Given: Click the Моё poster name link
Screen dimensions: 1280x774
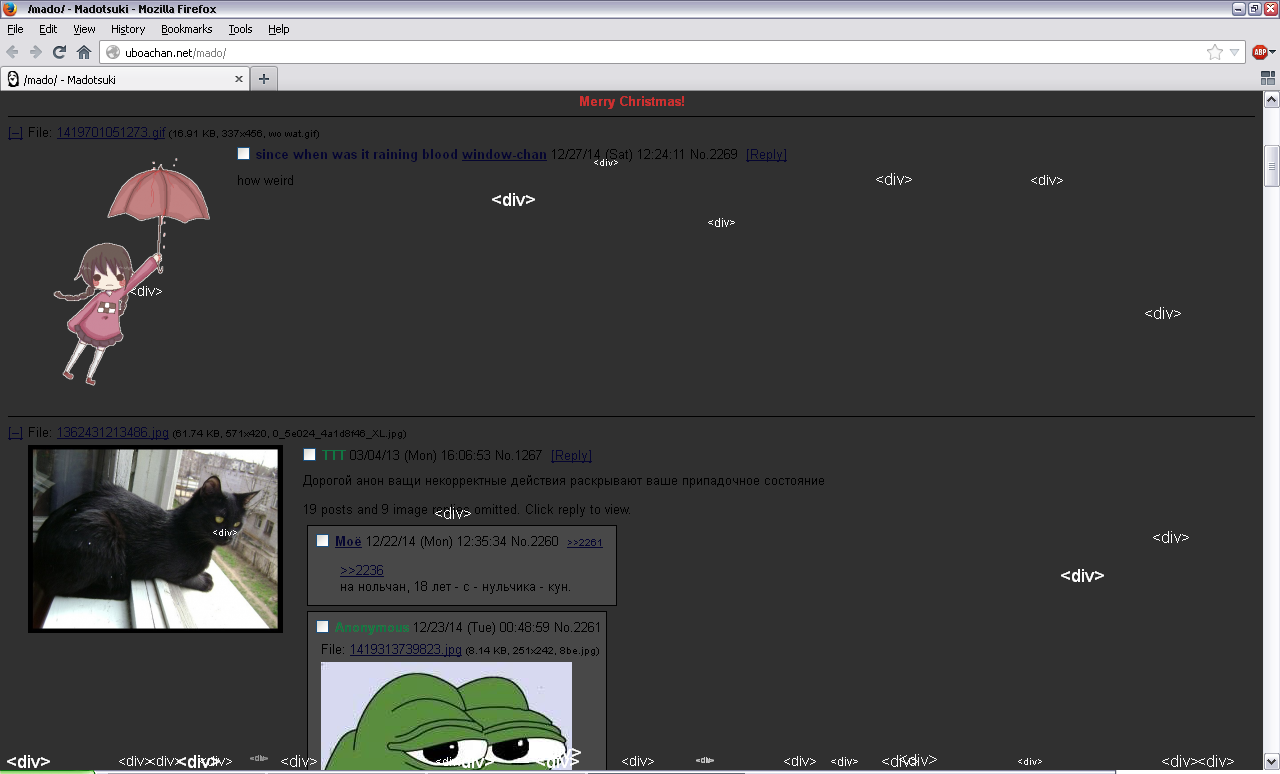Looking at the screenshot, I should [x=348, y=542].
